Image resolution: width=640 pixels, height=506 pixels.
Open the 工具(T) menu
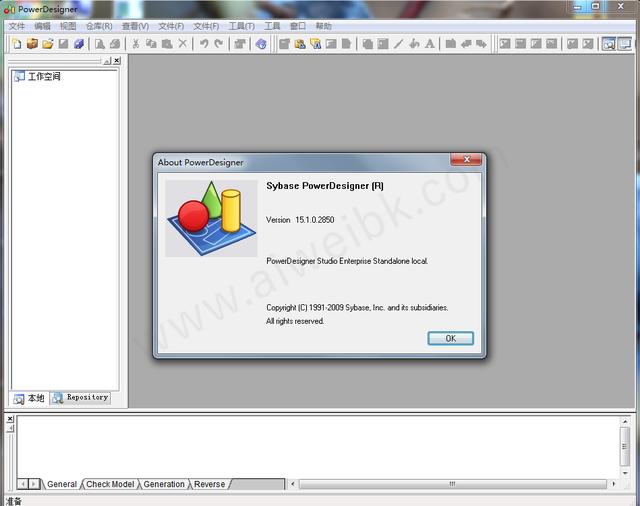[242, 26]
